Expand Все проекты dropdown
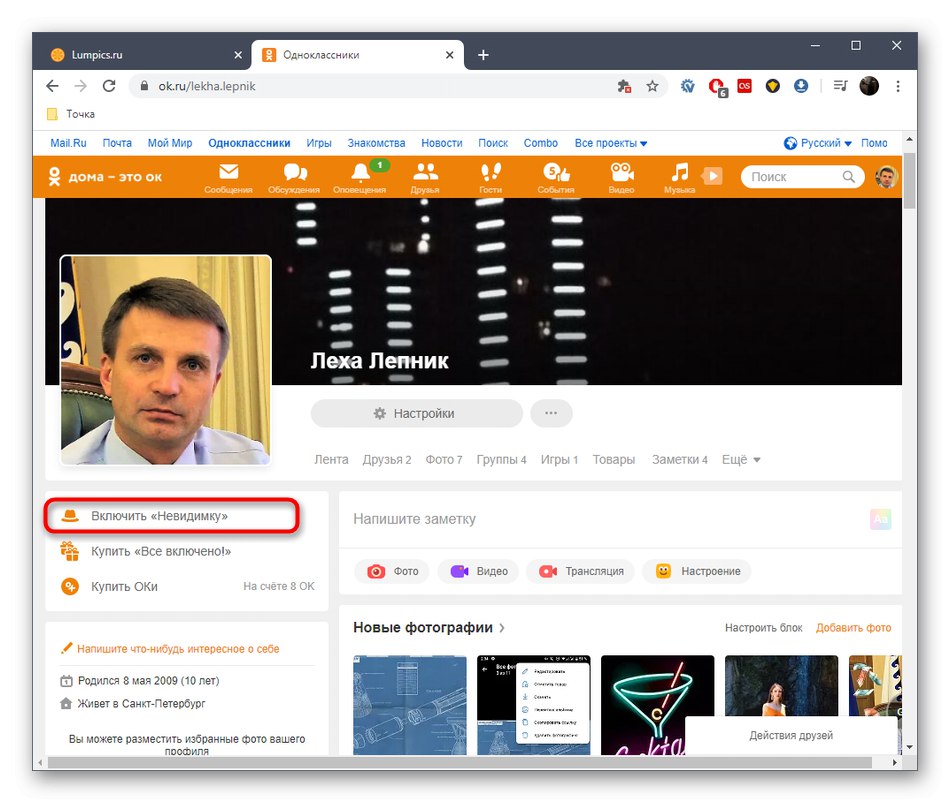 (x=611, y=143)
